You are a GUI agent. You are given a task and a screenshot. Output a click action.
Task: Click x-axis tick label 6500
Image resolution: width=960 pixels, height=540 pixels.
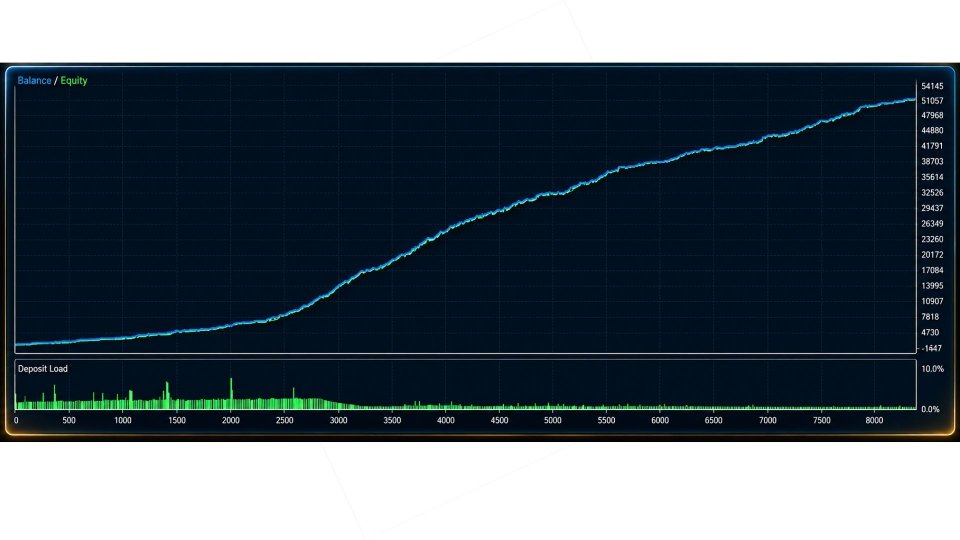point(713,421)
